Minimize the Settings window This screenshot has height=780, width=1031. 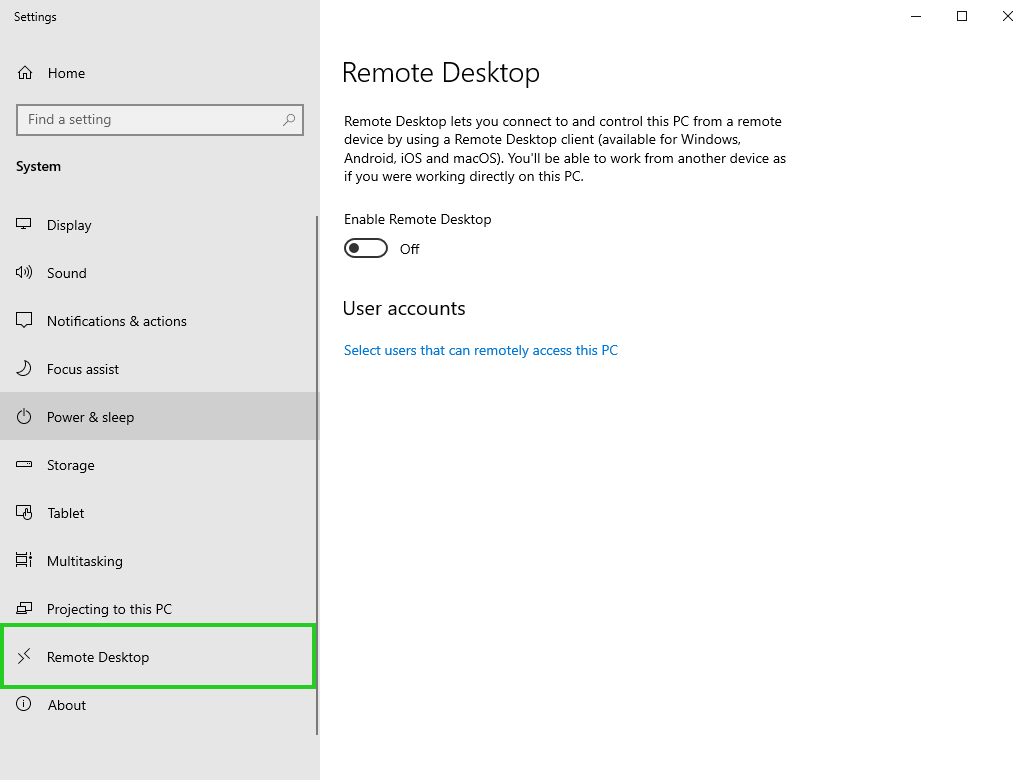click(916, 16)
